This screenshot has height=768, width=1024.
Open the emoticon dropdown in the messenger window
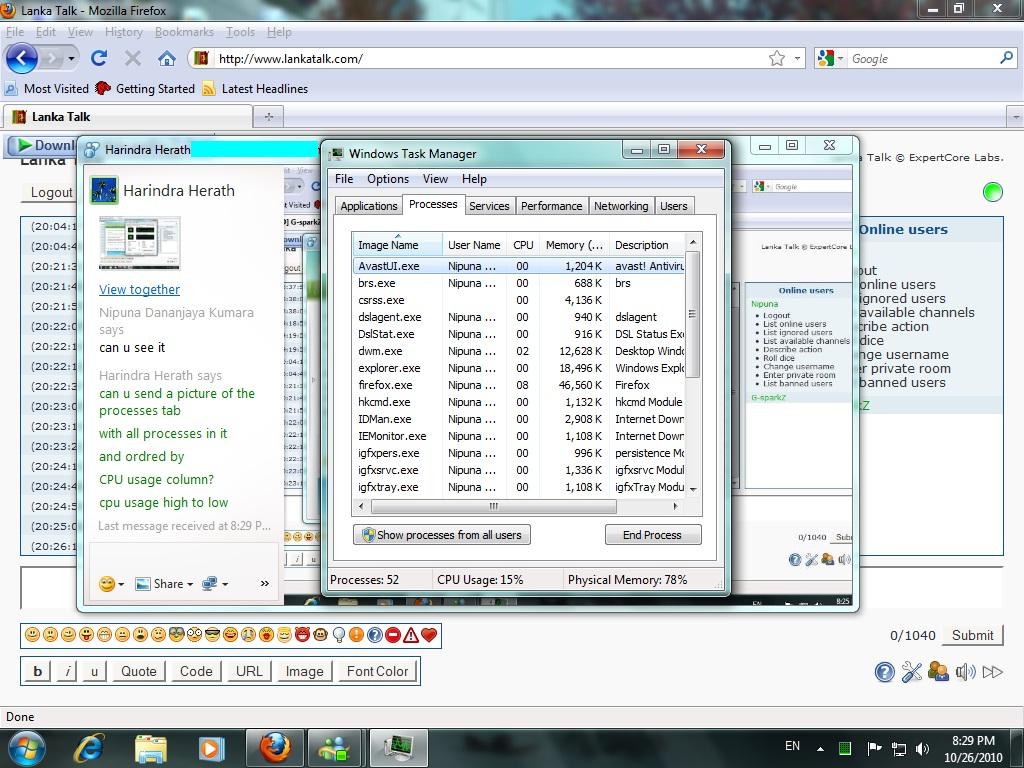[x=111, y=584]
